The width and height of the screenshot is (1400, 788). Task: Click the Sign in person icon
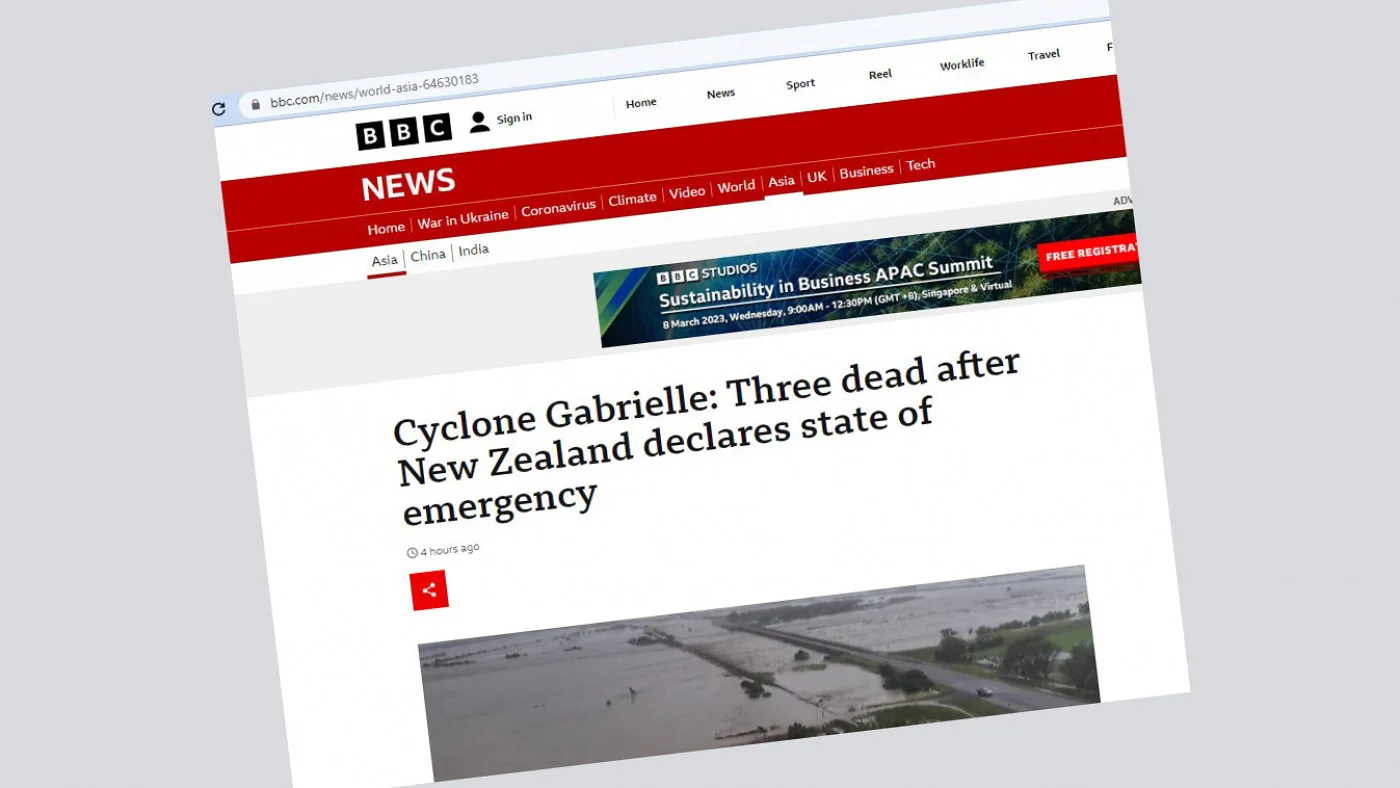479,122
